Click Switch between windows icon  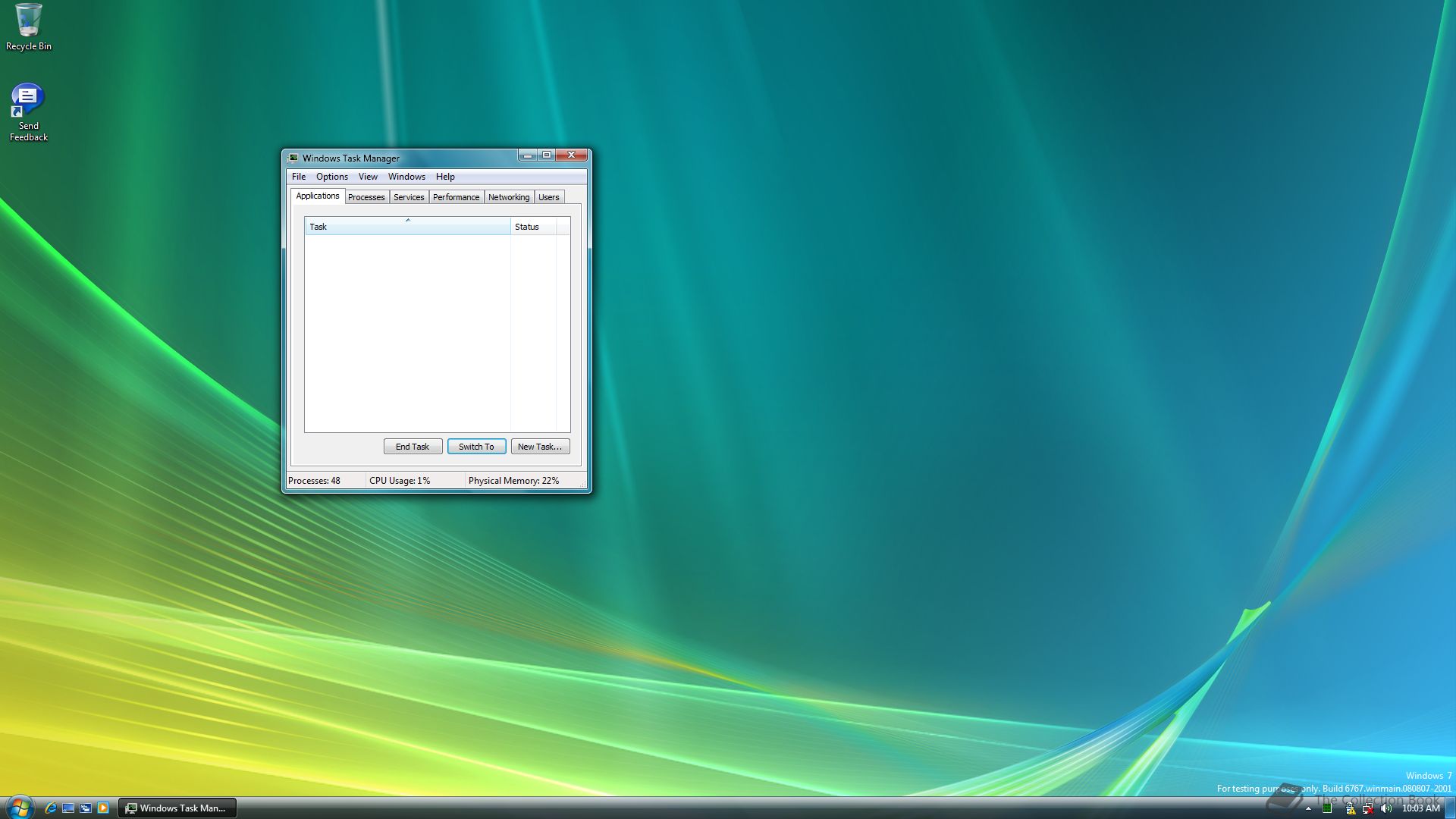[x=86, y=808]
